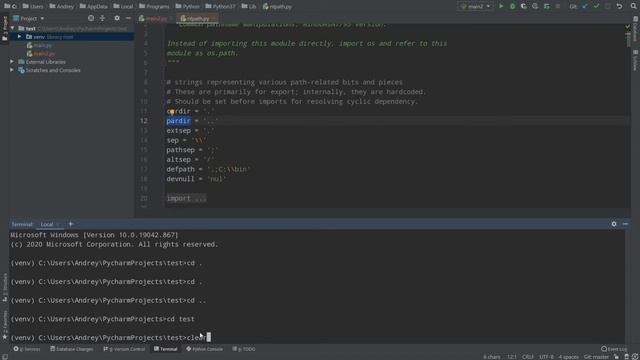Expand External Libraries node

[x=12, y=62]
